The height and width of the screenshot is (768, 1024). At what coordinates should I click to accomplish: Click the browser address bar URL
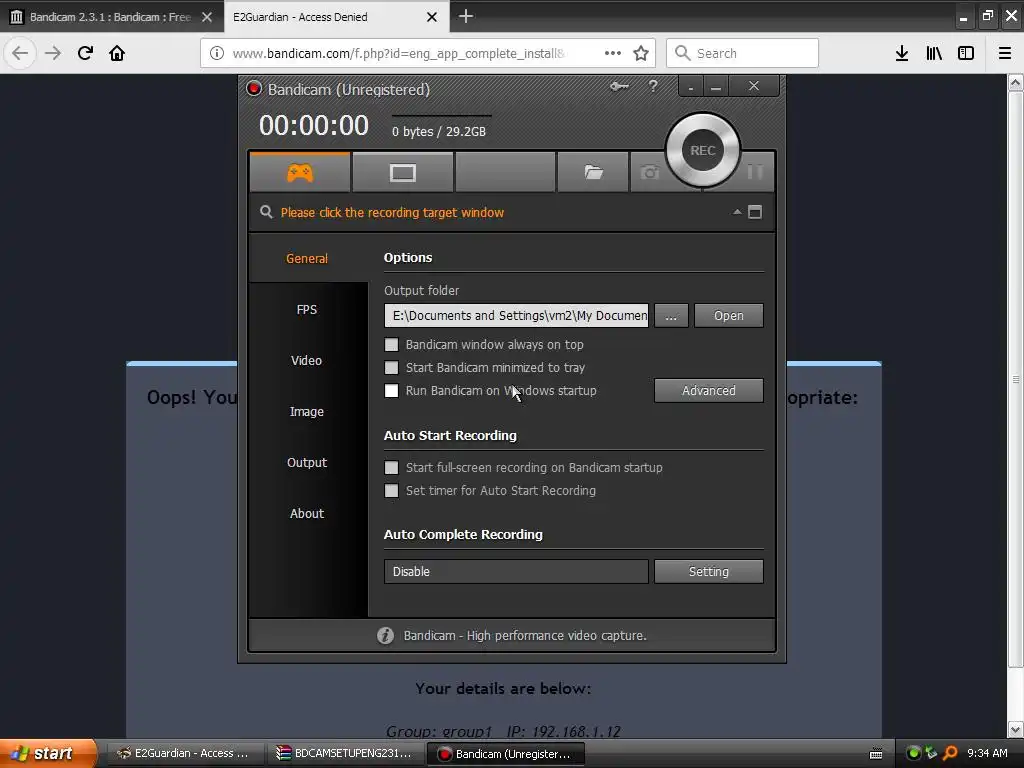coord(398,54)
